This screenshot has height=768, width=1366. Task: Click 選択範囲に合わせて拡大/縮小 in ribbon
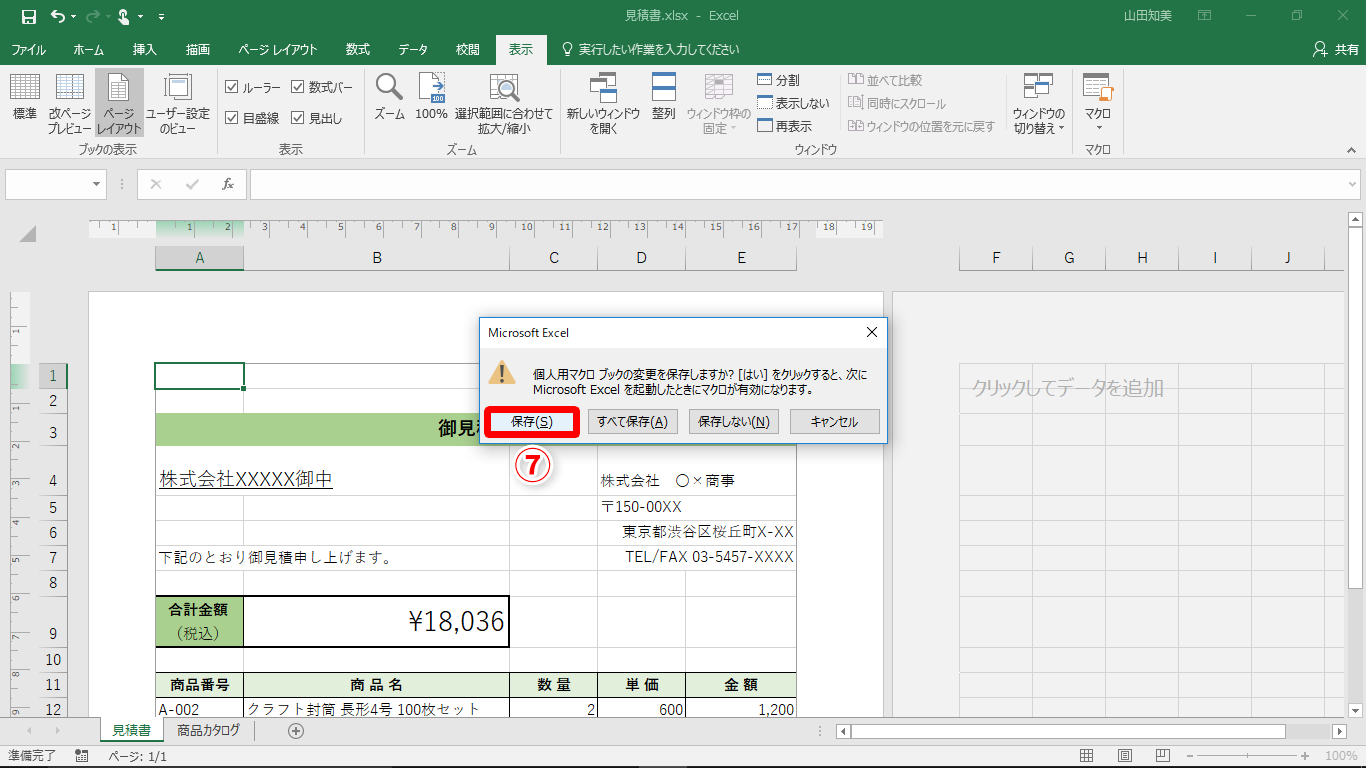504,104
